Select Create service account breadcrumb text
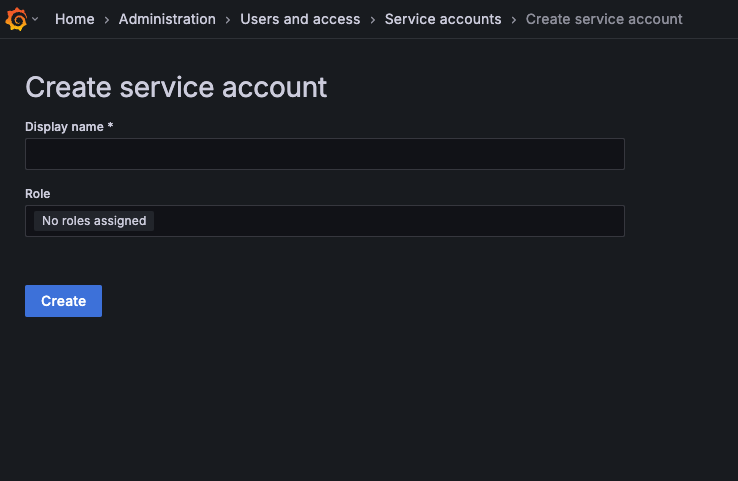The width and height of the screenshot is (738, 481). click(x=604, y=19)
